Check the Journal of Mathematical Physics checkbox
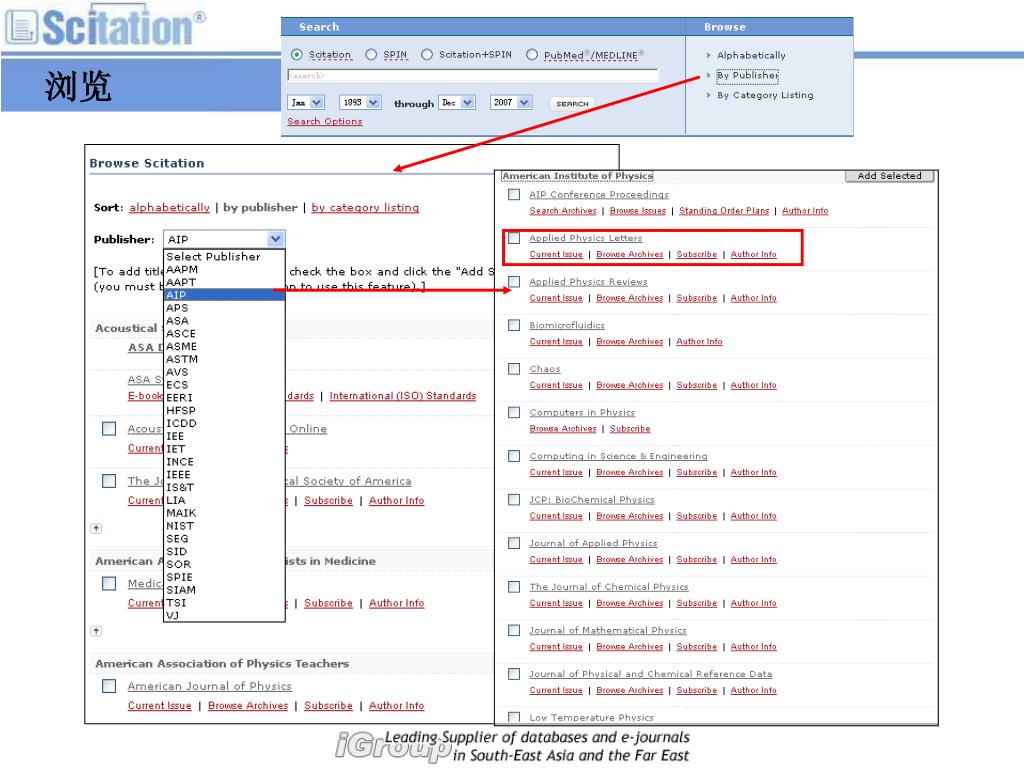Screen dimensions: 1024x768 (514, 630)
